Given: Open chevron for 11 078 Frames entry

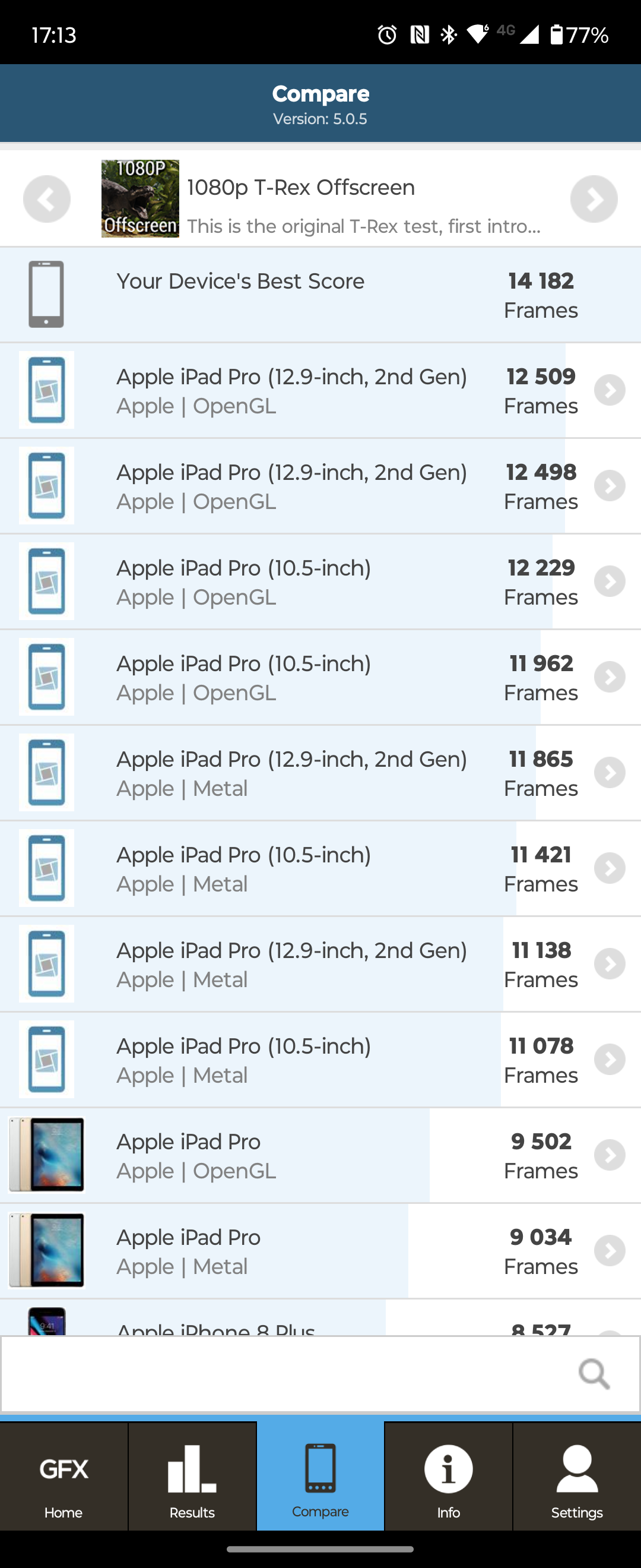Looking at the screenshot, I should pyautogui.click(x=610, y=1060).
